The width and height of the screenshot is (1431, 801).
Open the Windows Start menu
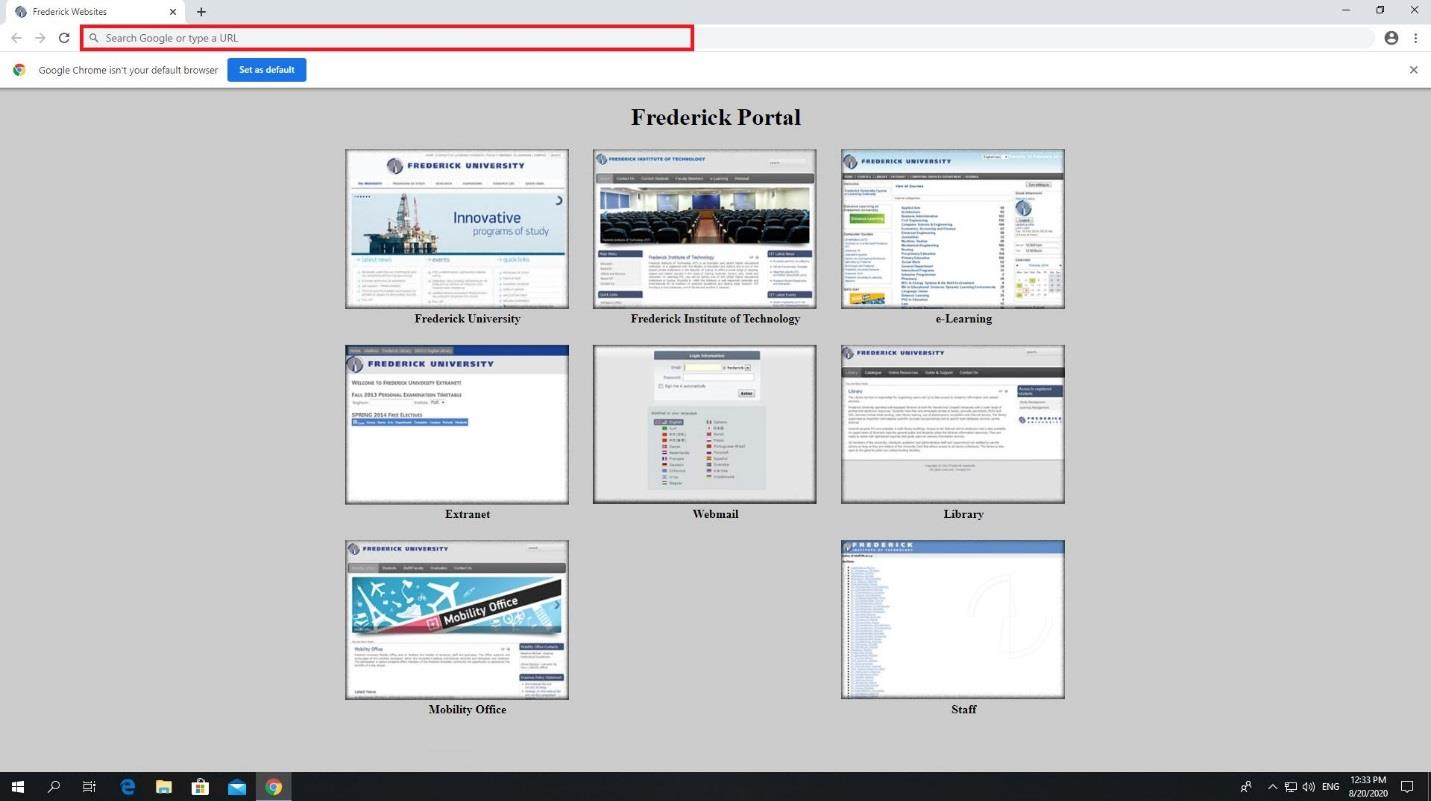pos(17,787)
